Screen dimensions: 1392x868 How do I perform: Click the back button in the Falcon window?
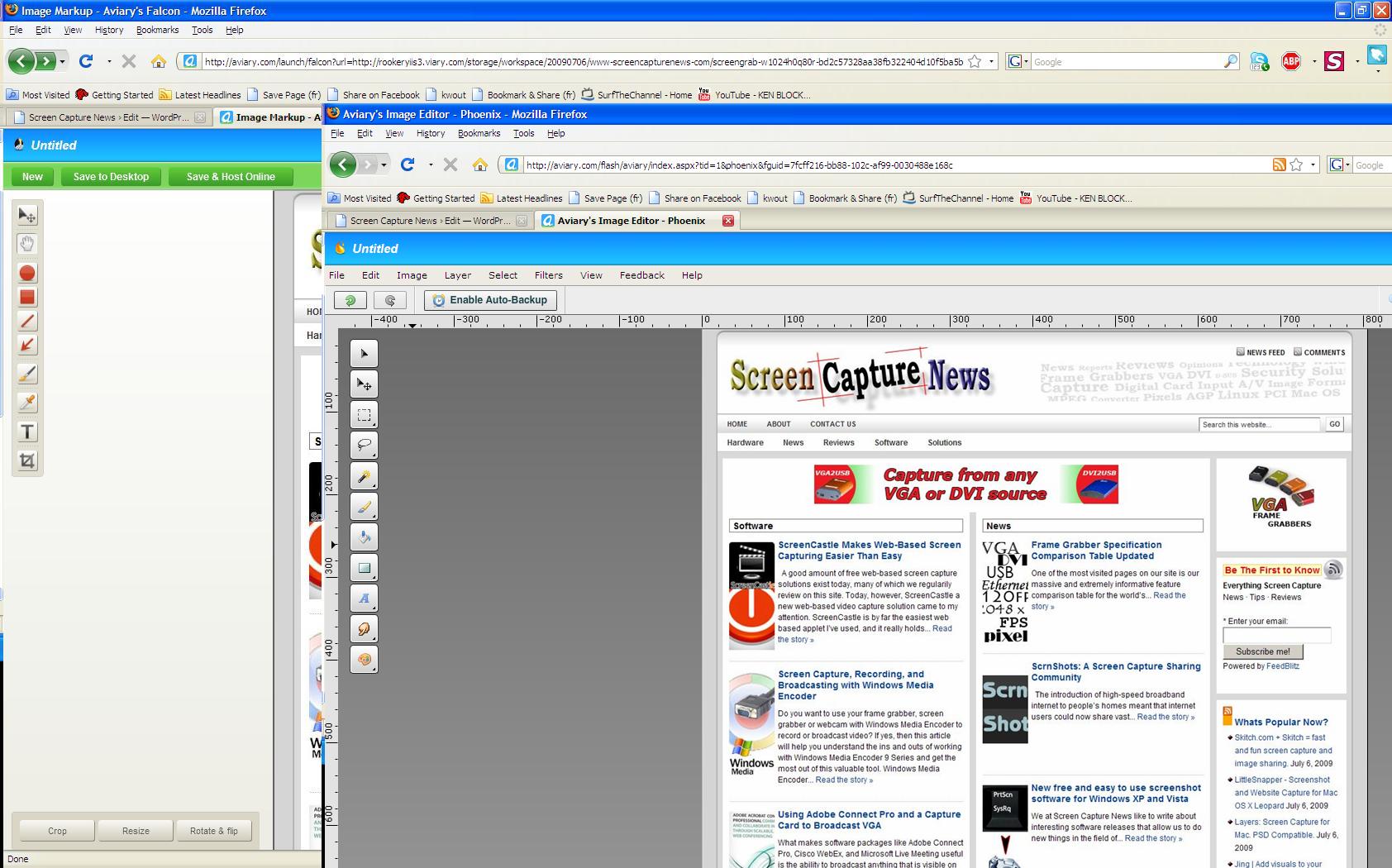point(21,61)
